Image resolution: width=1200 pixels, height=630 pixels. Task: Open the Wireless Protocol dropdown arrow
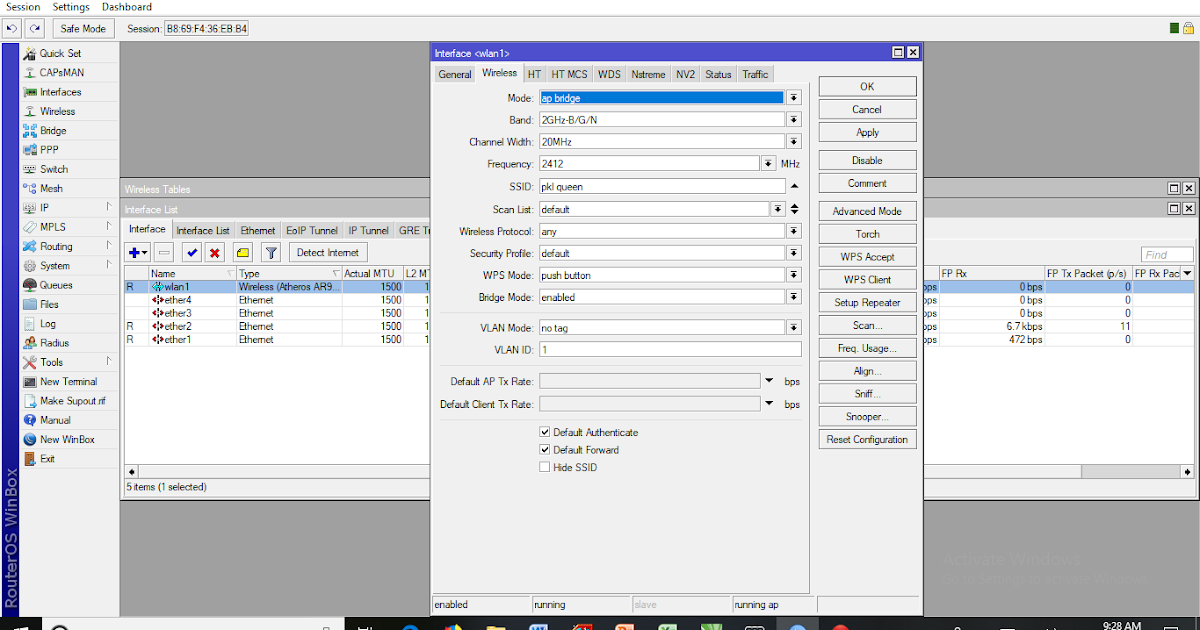(794, 231)
